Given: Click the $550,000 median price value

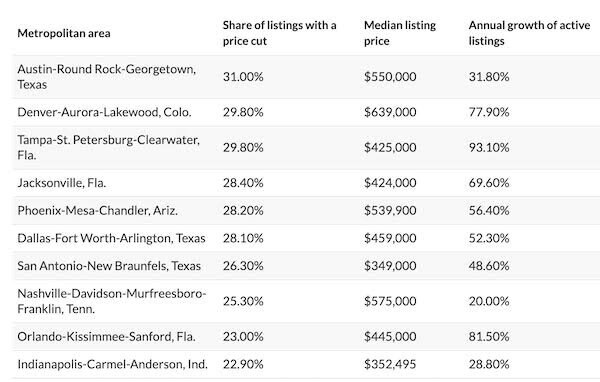Looking at the screenshot, I should click(x=390, y=77).
